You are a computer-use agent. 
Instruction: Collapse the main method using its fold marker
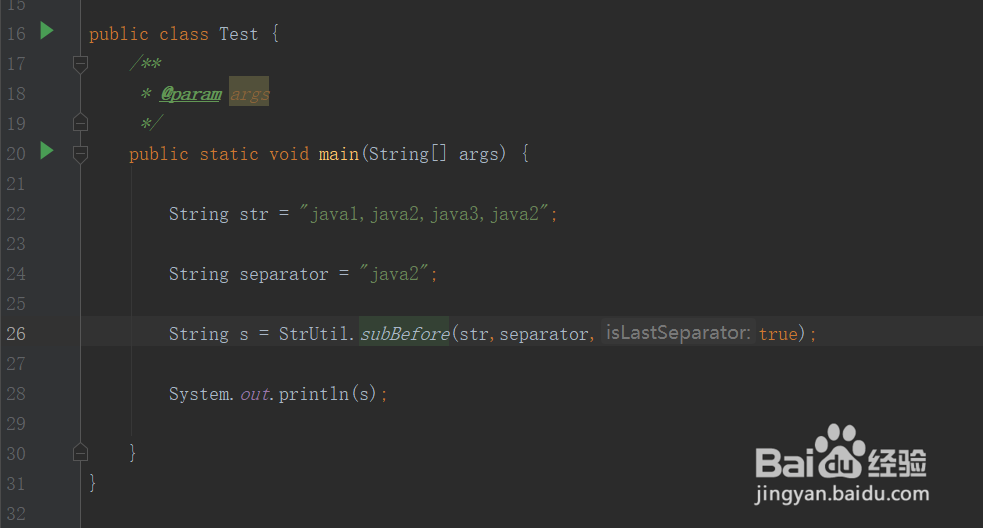pyautogui.click(x=81, y=154)
